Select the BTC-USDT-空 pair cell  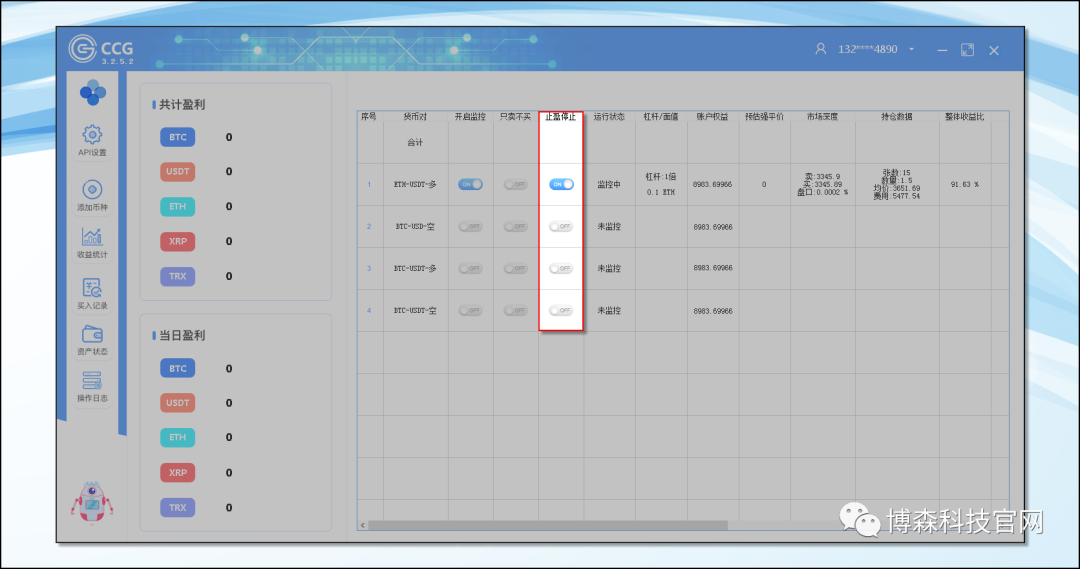pos(415,311)
